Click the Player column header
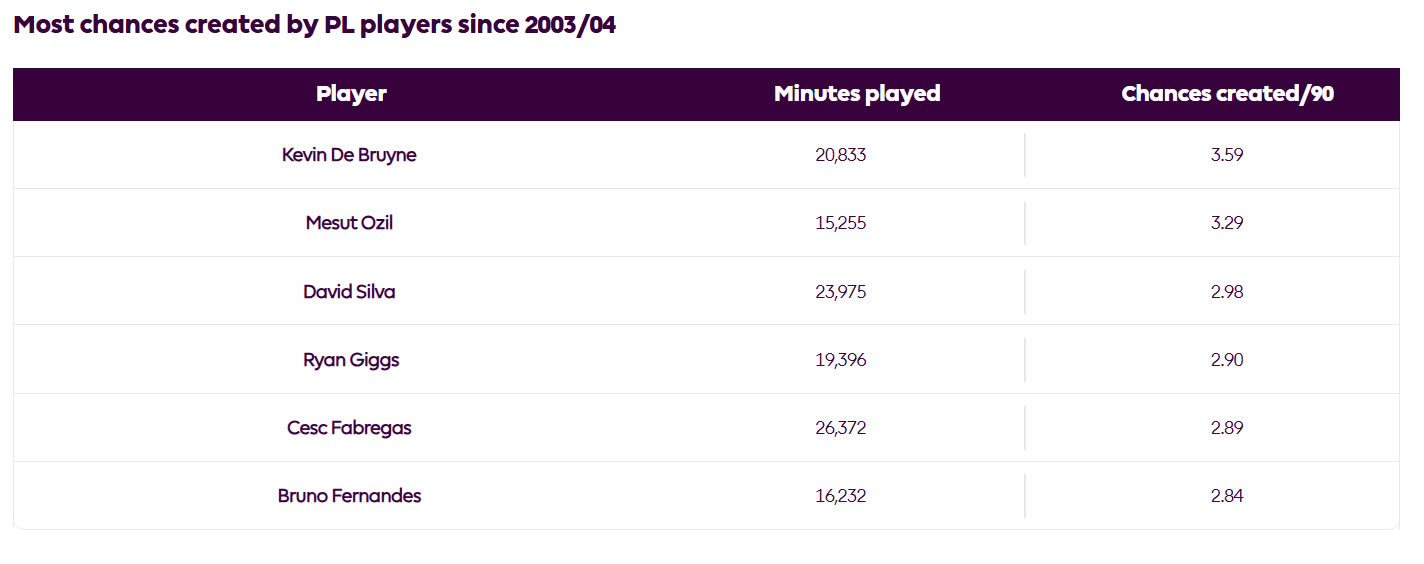The image size is (1424, 564). [351, 94]
